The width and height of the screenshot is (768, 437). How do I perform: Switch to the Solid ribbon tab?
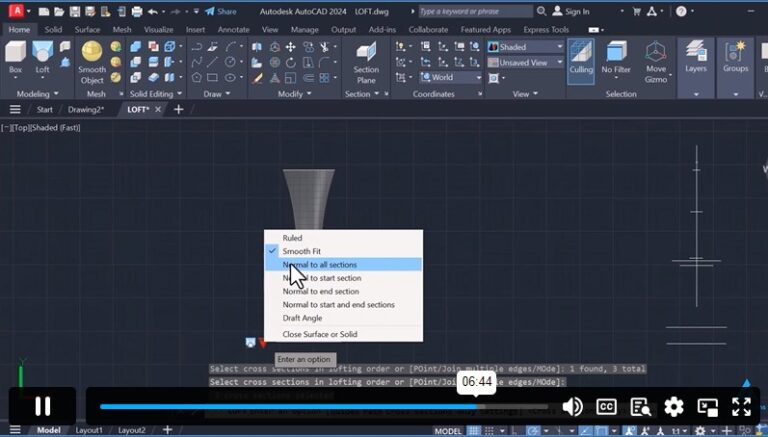point(53,29)
